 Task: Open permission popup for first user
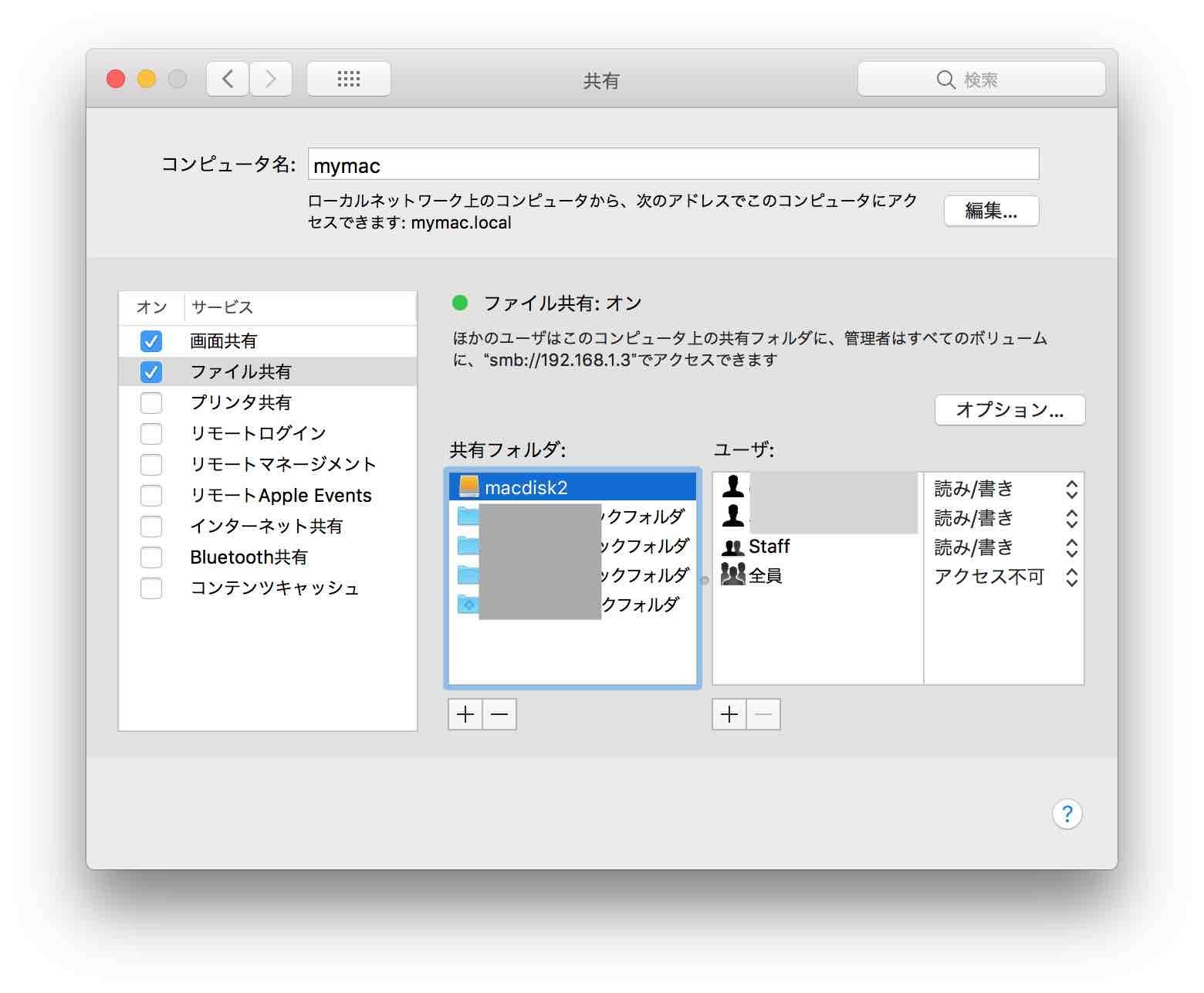1005,489
